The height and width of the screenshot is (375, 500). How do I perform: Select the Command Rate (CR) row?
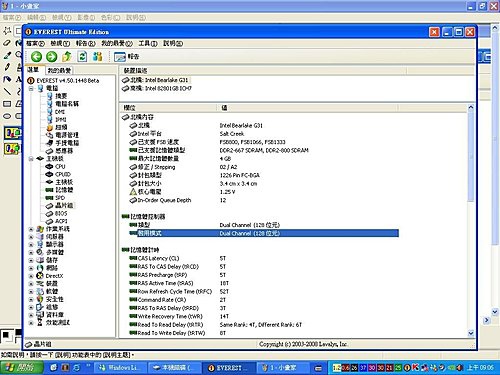[260, 300]
